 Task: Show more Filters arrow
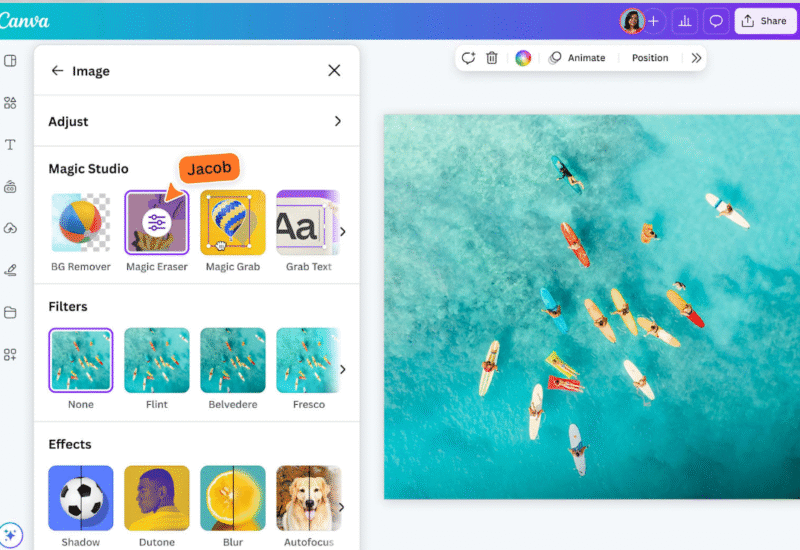[343, 369]
